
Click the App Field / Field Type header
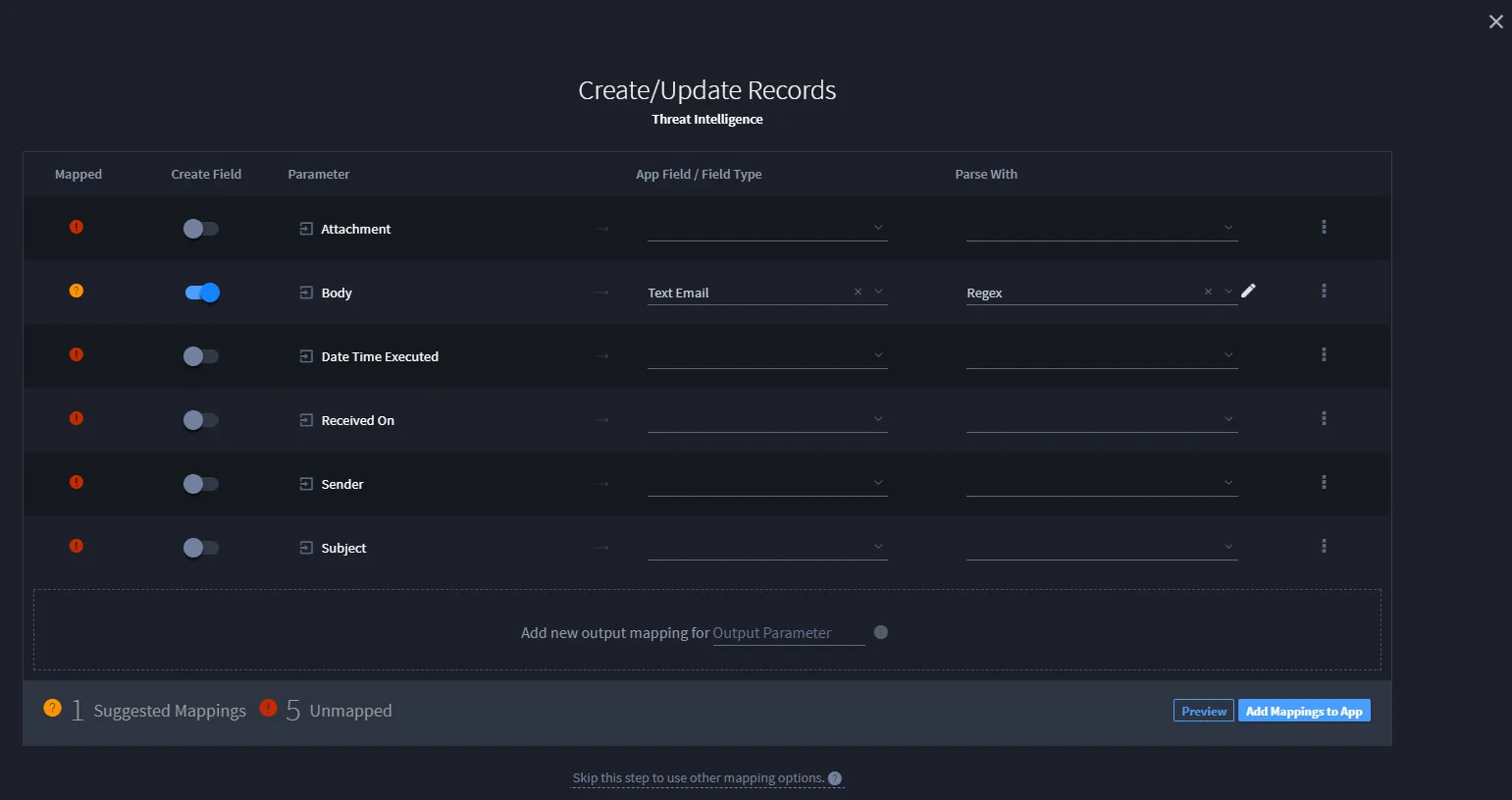click(x=699, y=174)
